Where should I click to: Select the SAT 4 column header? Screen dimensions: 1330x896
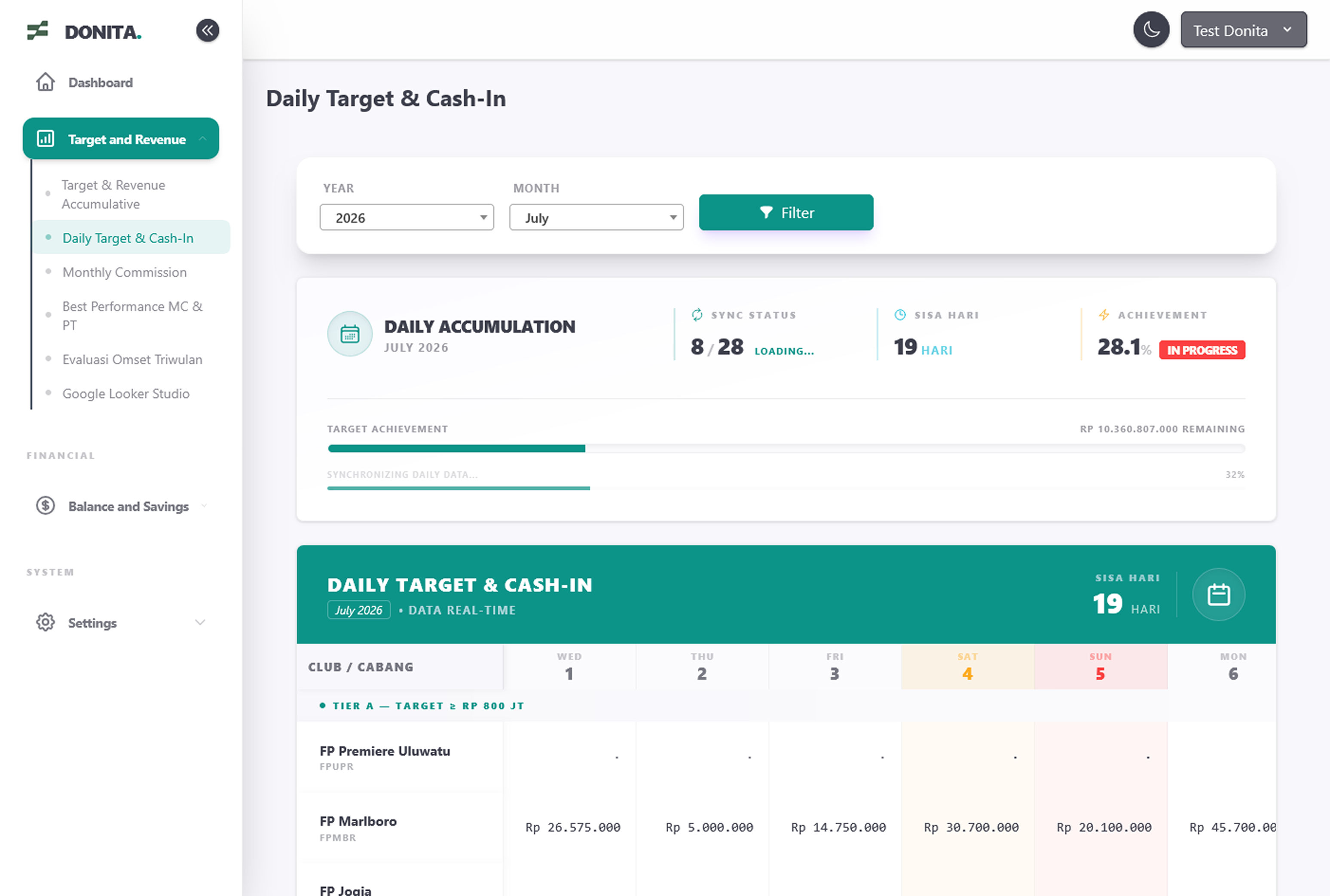coord(968,666)
